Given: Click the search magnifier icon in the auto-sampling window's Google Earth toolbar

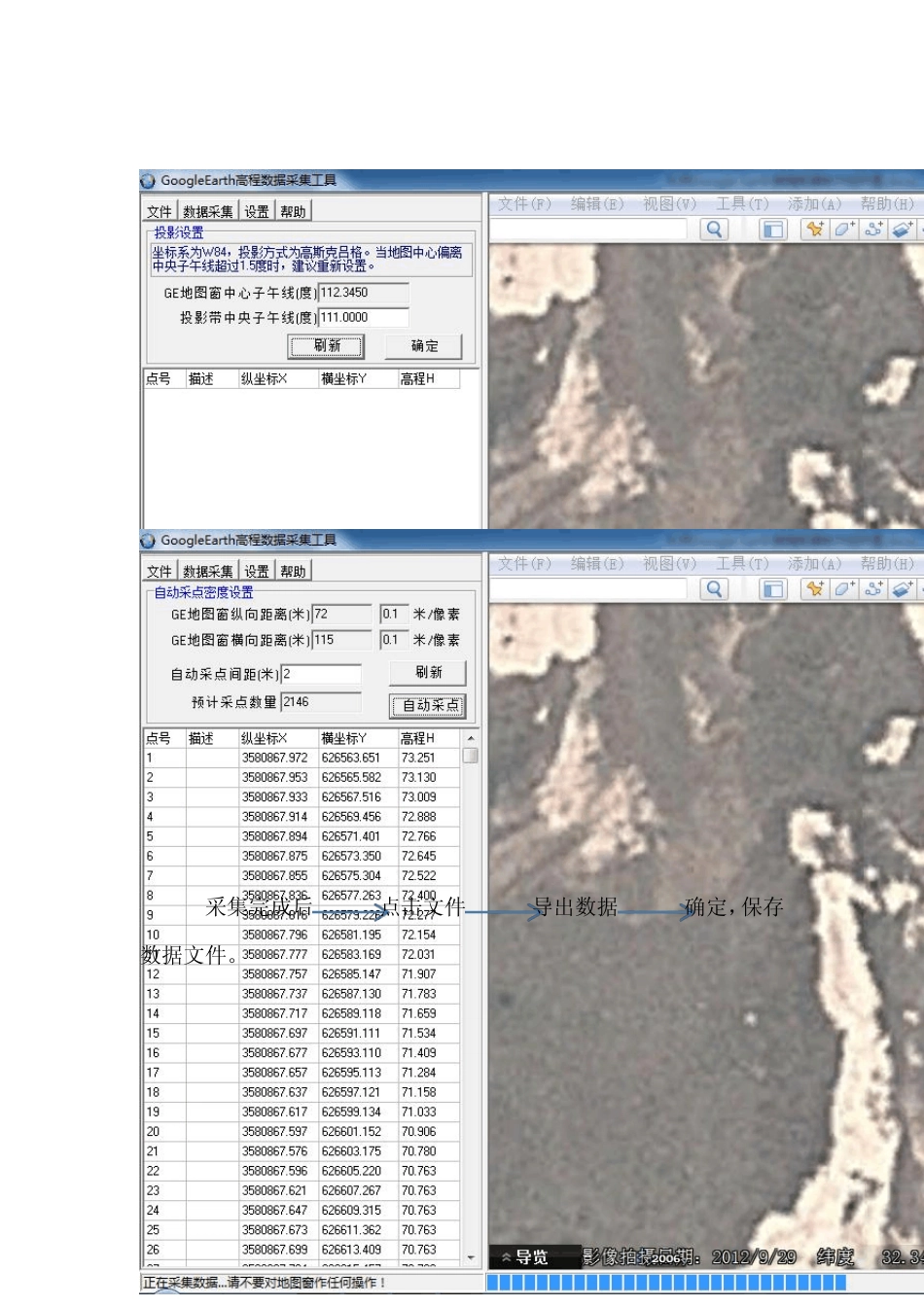Looking at the screenshot, I should pyautogui.click(x=714, y=589).
